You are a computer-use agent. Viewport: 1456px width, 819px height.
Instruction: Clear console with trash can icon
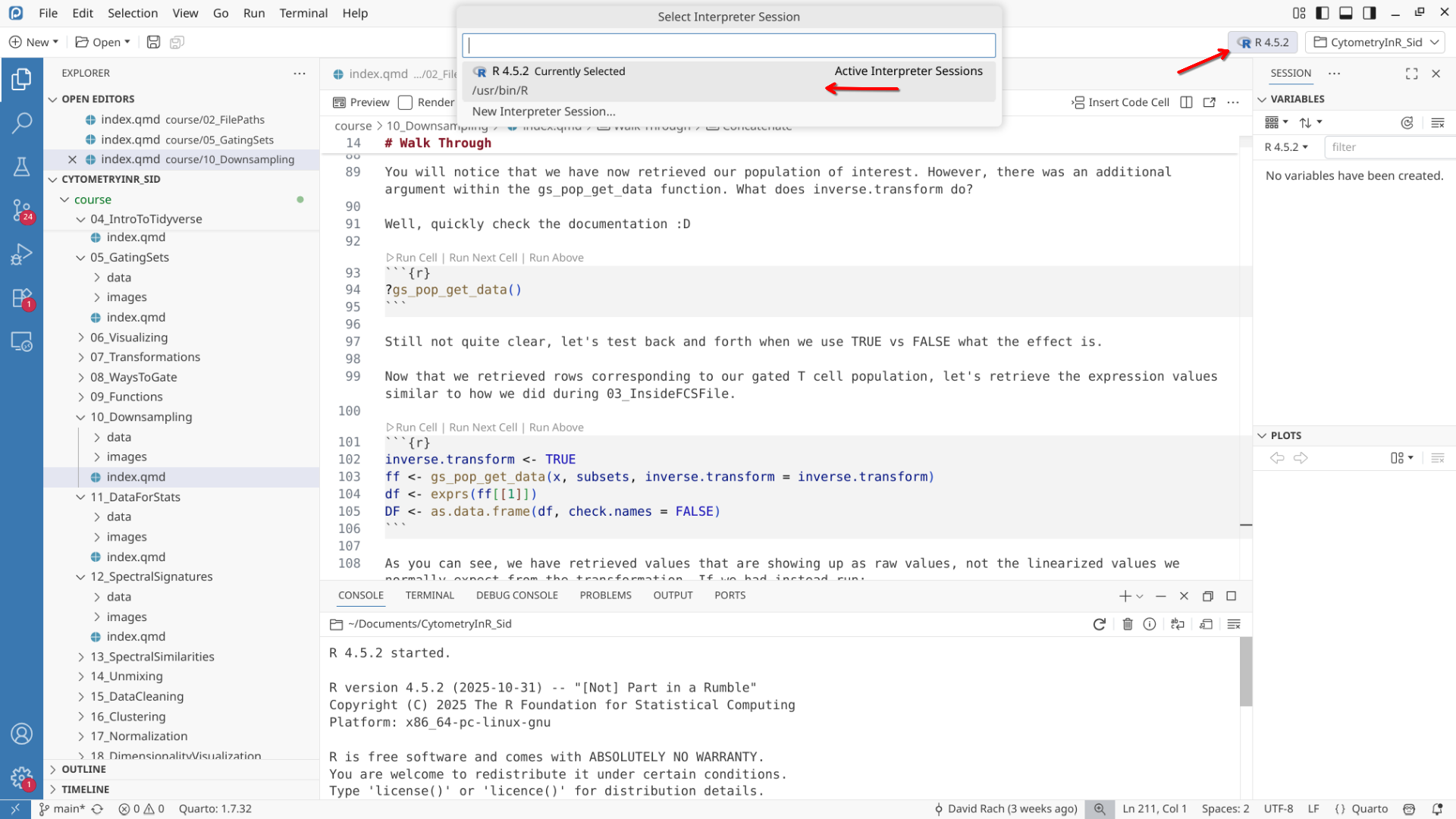1127,624
